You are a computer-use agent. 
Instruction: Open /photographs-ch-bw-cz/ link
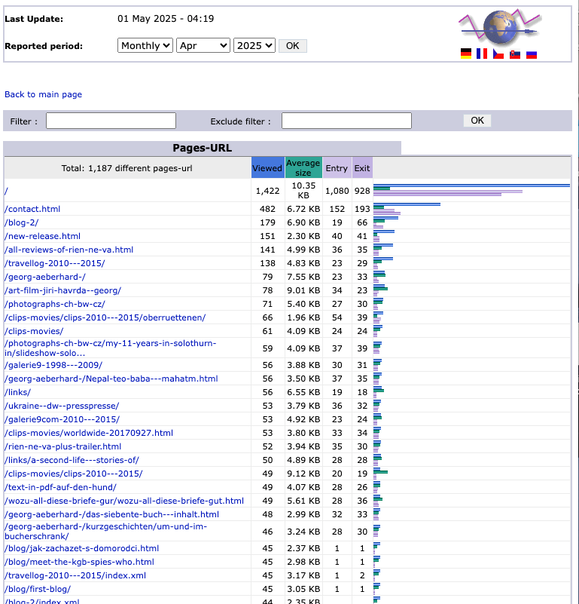[x=55, y=304]
